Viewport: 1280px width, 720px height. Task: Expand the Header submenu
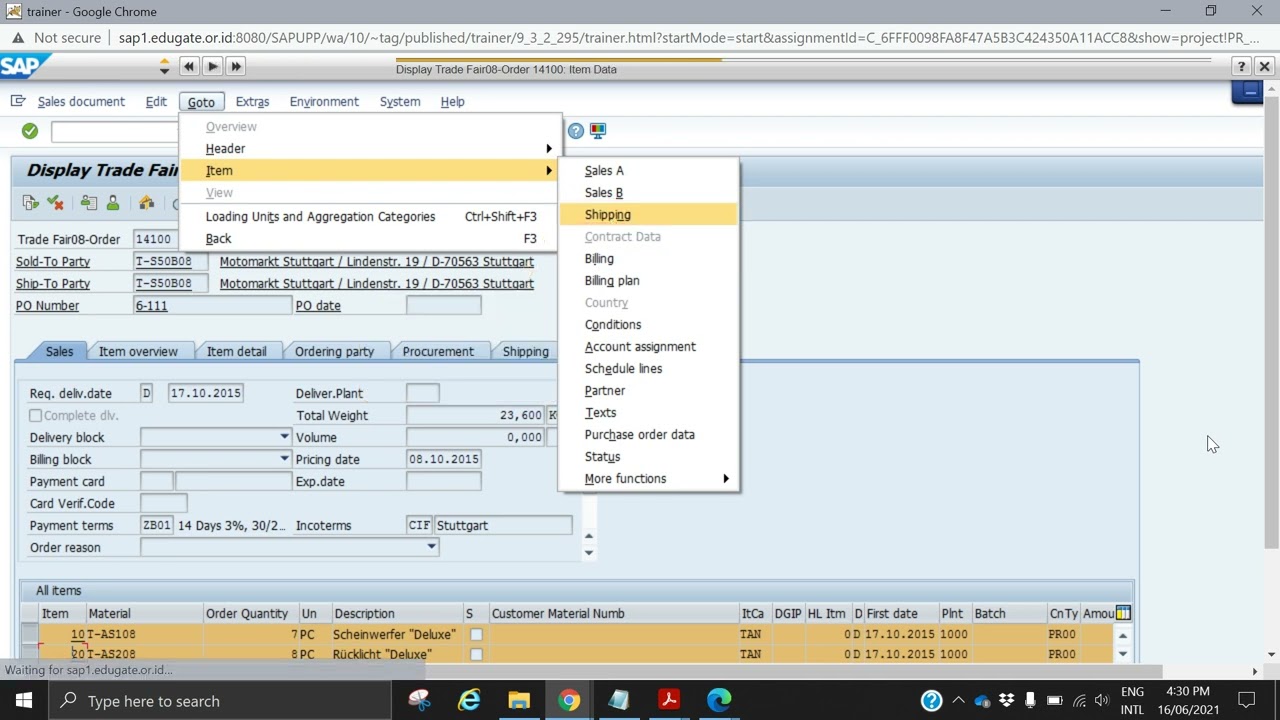pyautogui.click(x=370, y=148)
